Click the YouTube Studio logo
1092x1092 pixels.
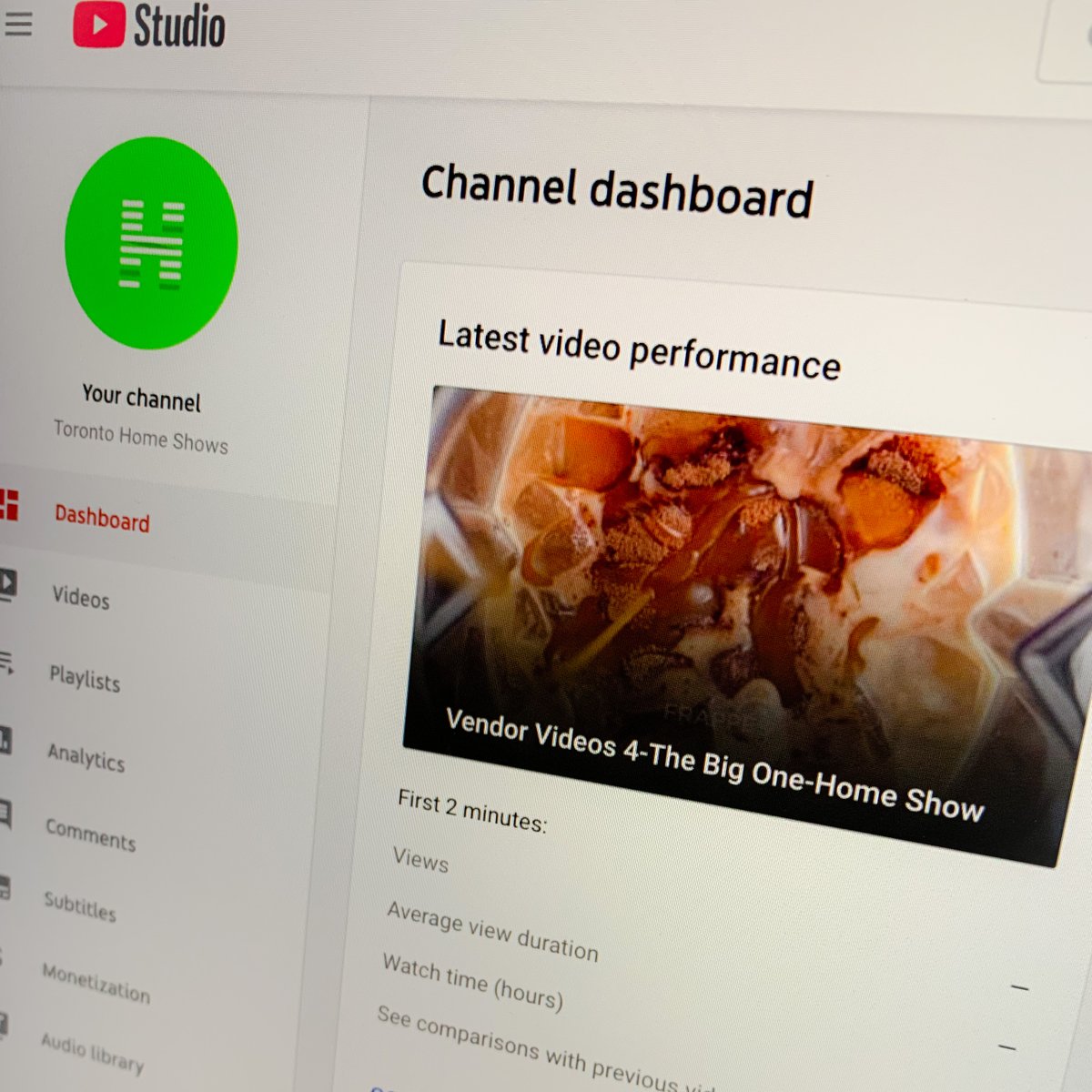click(148, 25)
